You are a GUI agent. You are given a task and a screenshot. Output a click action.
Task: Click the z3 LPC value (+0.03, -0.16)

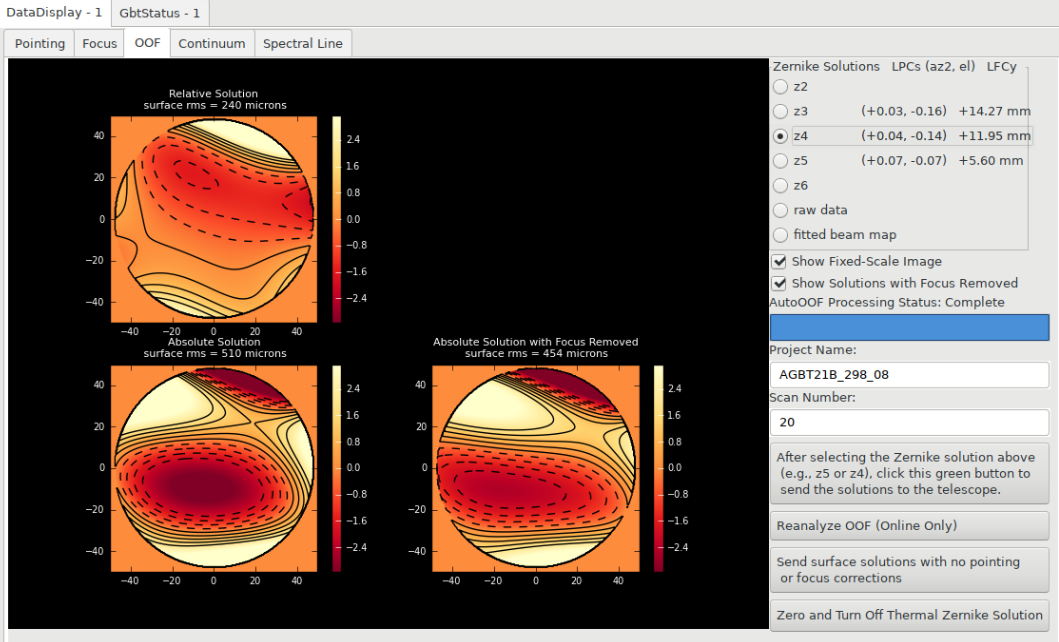[x=904, y=111]
